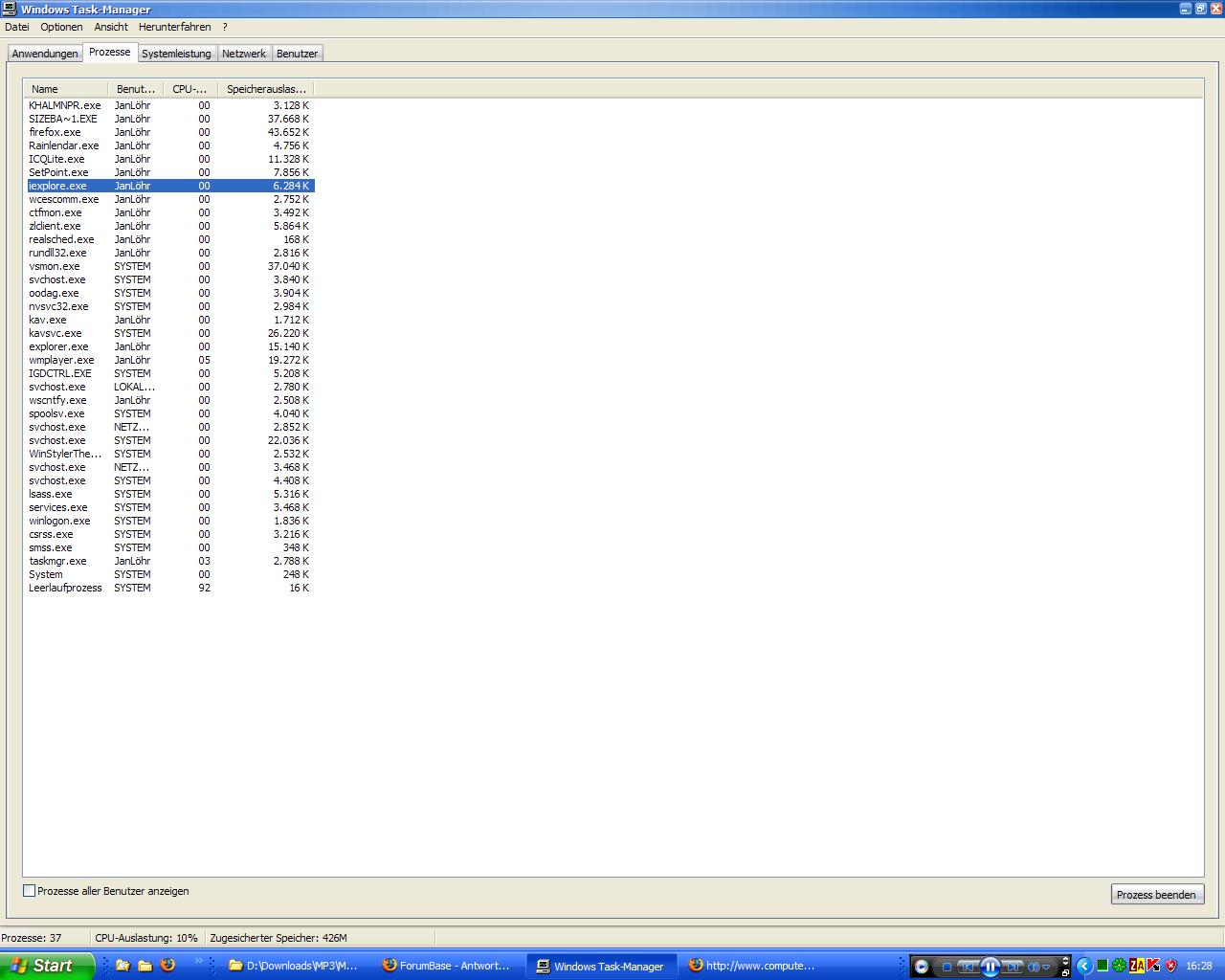This screenshot has height=980, width=1225.
Task: Select the SetPoint.exe process
Action: point(170,172)
